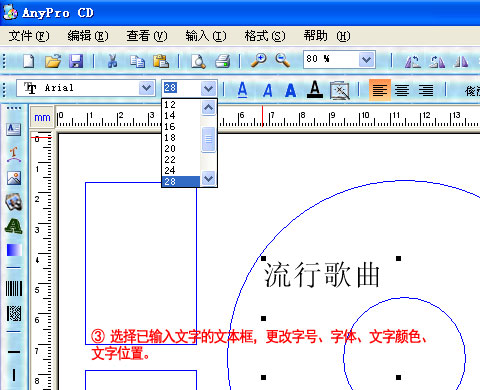This screenshot has width=480, height=390.
Task: Expand the Arial font dropdown
Action: click(x=146, y=88)
